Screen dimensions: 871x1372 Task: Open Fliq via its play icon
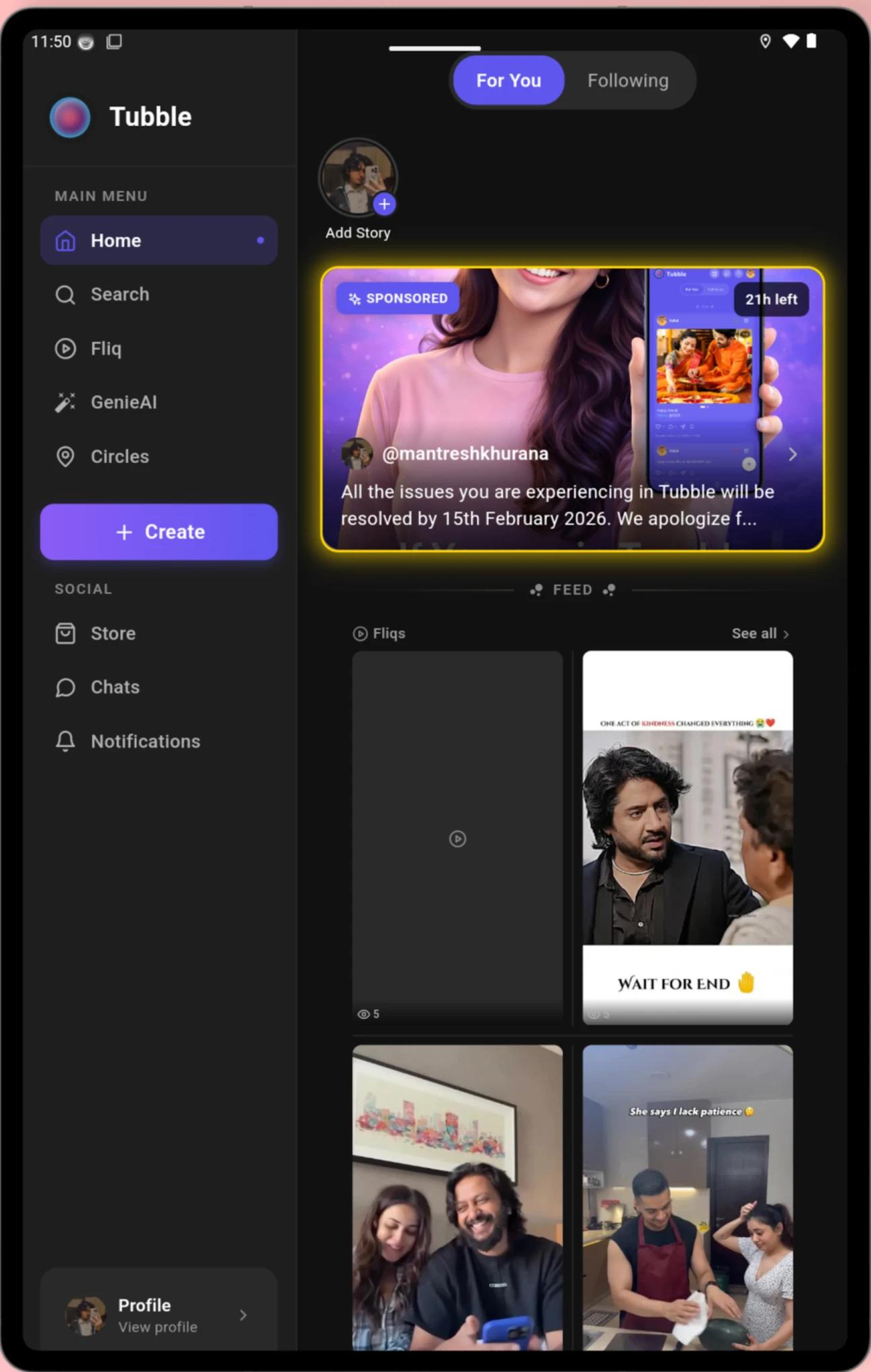(65, 349)
